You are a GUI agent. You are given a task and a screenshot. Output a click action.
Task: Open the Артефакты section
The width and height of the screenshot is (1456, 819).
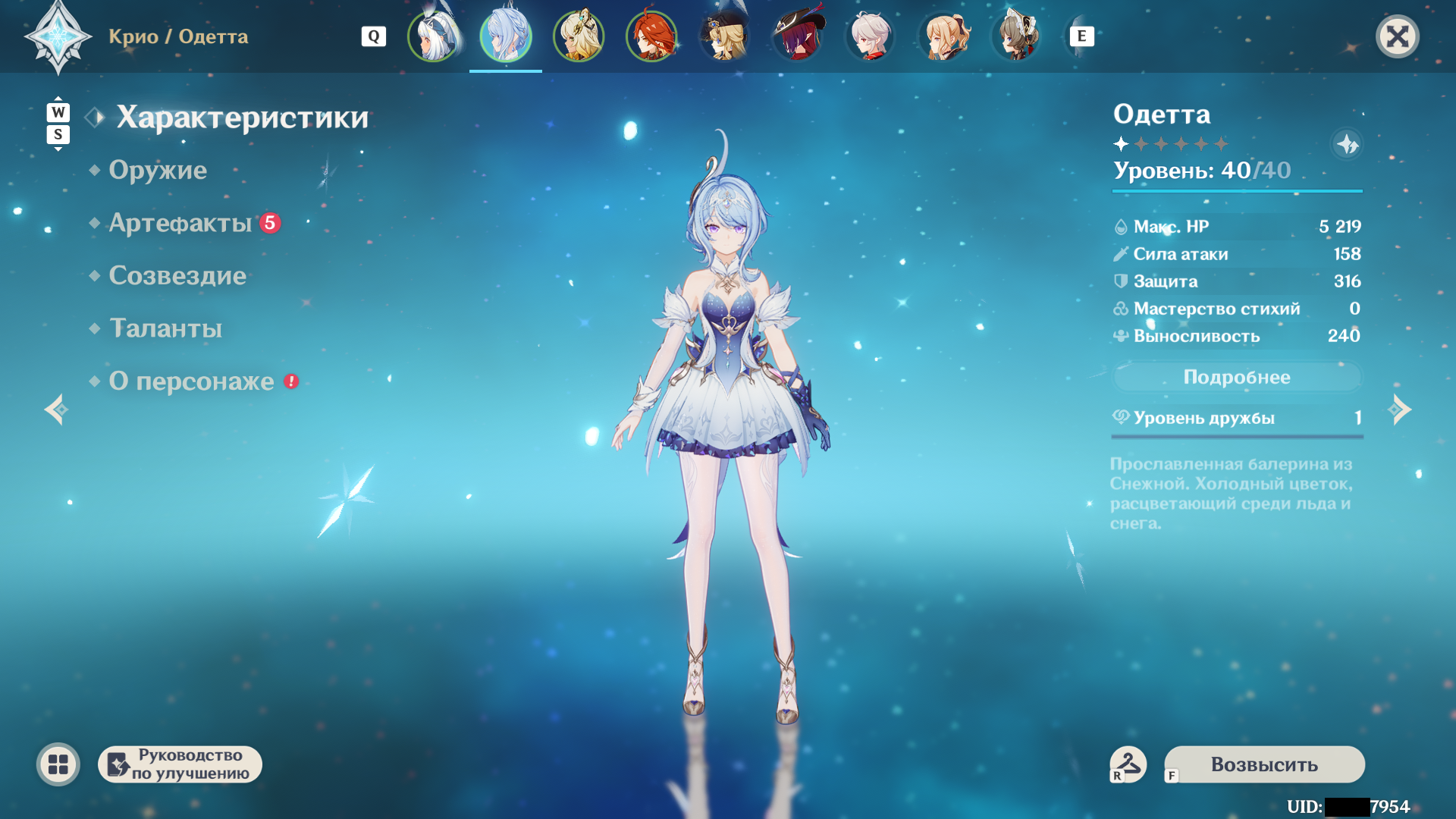180,223
